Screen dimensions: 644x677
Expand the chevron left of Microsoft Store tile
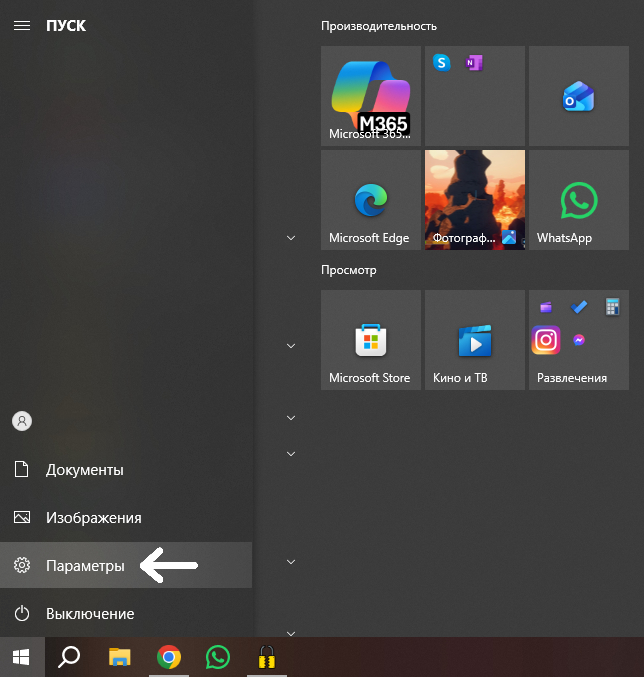pyautogui.click(x=291, y=346)
